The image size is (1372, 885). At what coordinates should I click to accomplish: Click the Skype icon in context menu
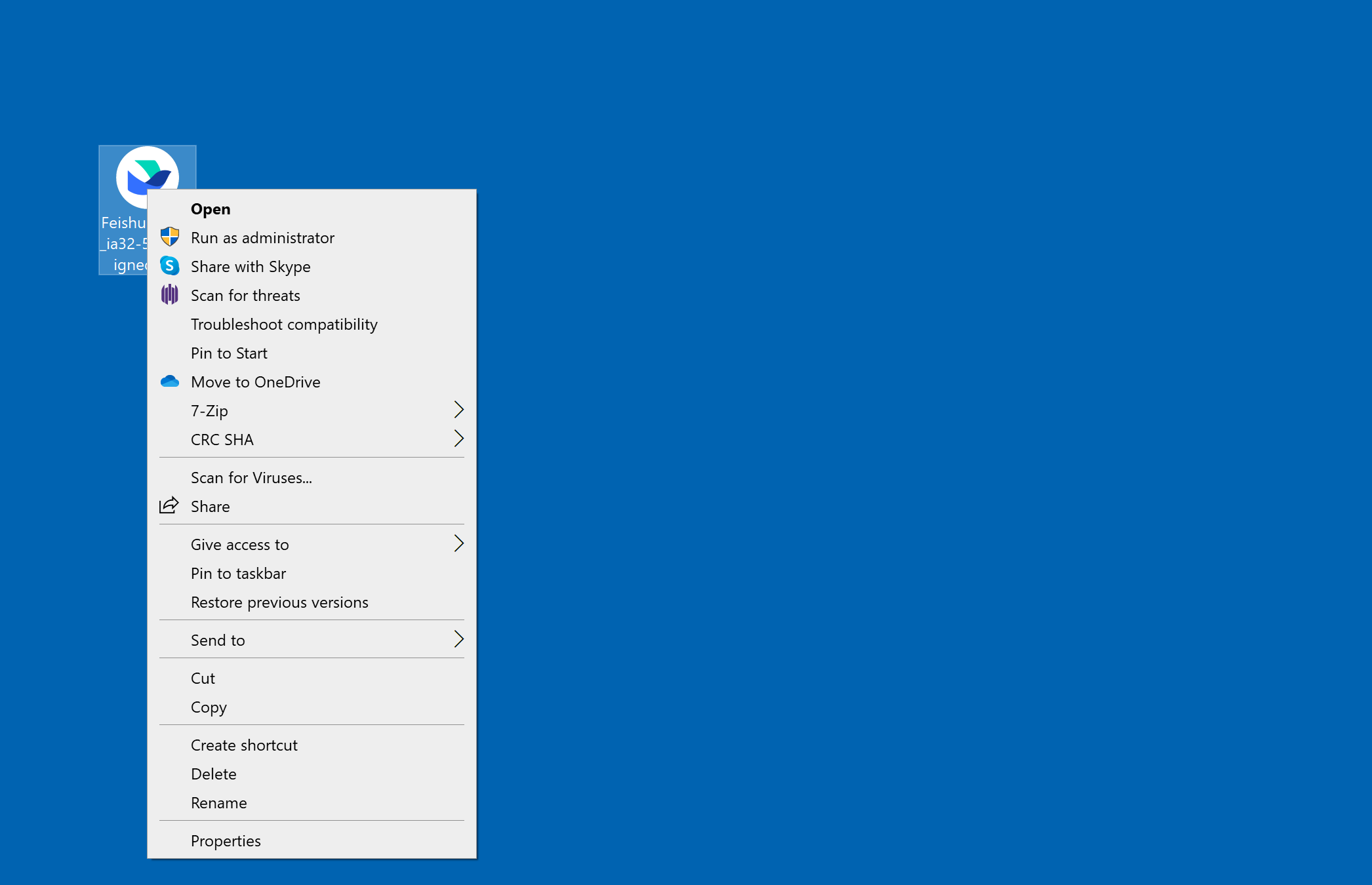click(x=170, y=266)
